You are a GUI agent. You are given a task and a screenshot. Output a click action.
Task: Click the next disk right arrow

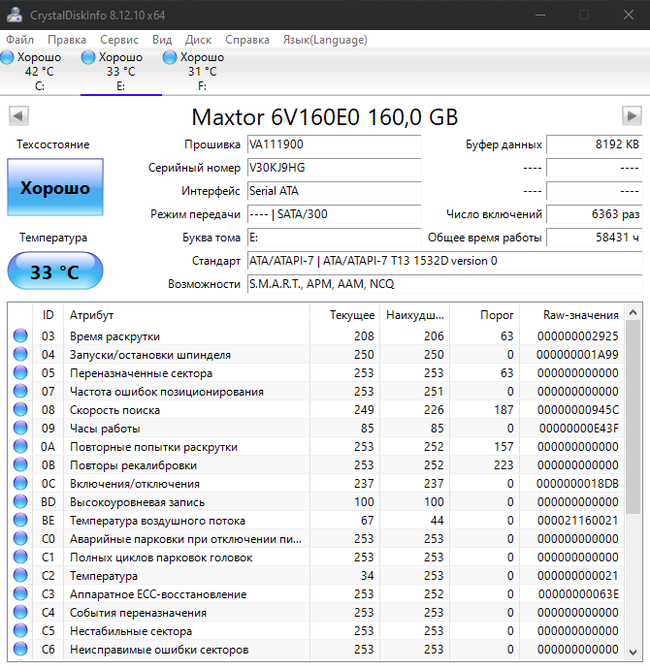[x=631, y=115]
